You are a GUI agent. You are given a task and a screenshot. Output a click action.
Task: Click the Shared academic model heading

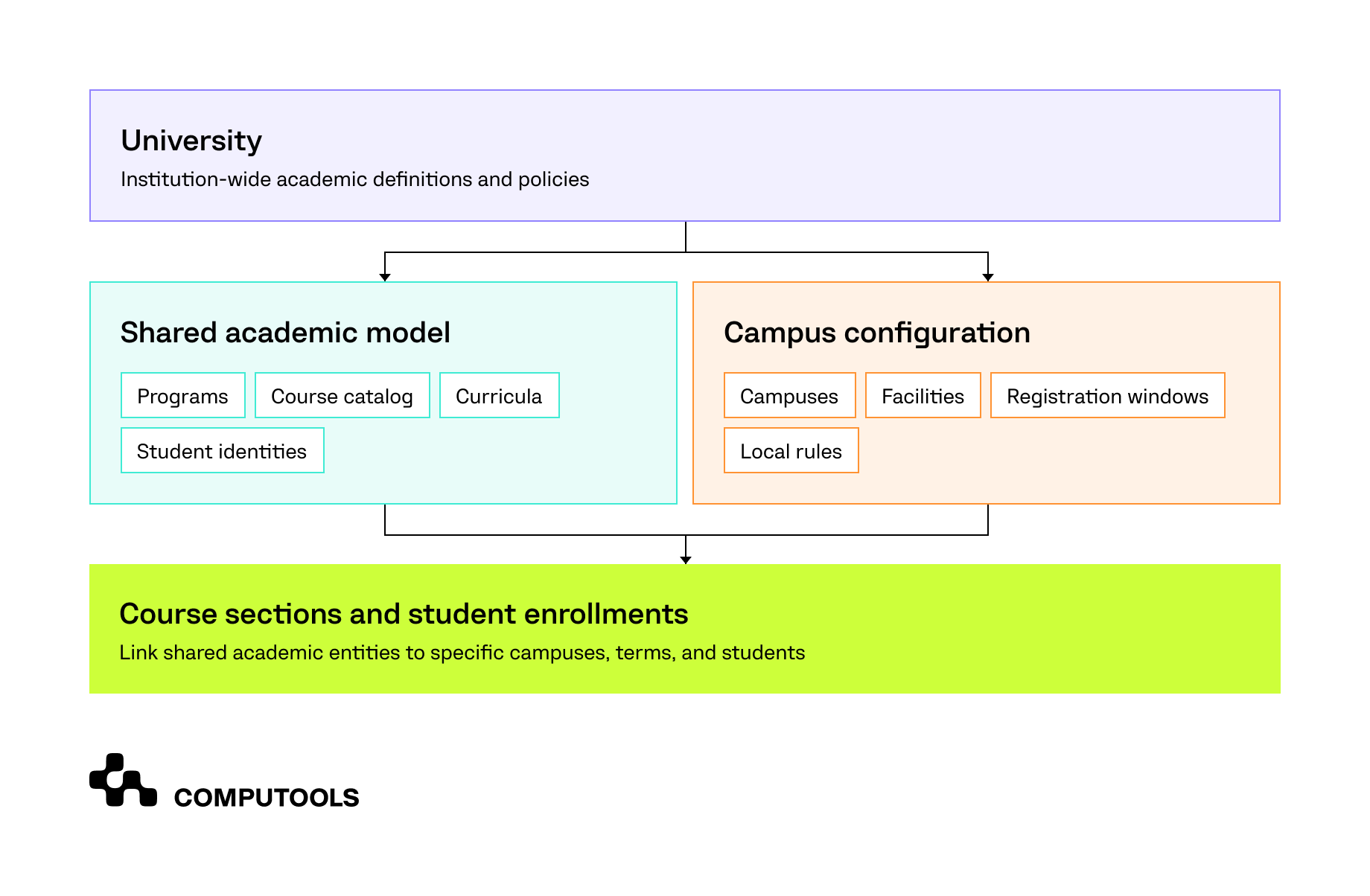click(x=286, y=333)
